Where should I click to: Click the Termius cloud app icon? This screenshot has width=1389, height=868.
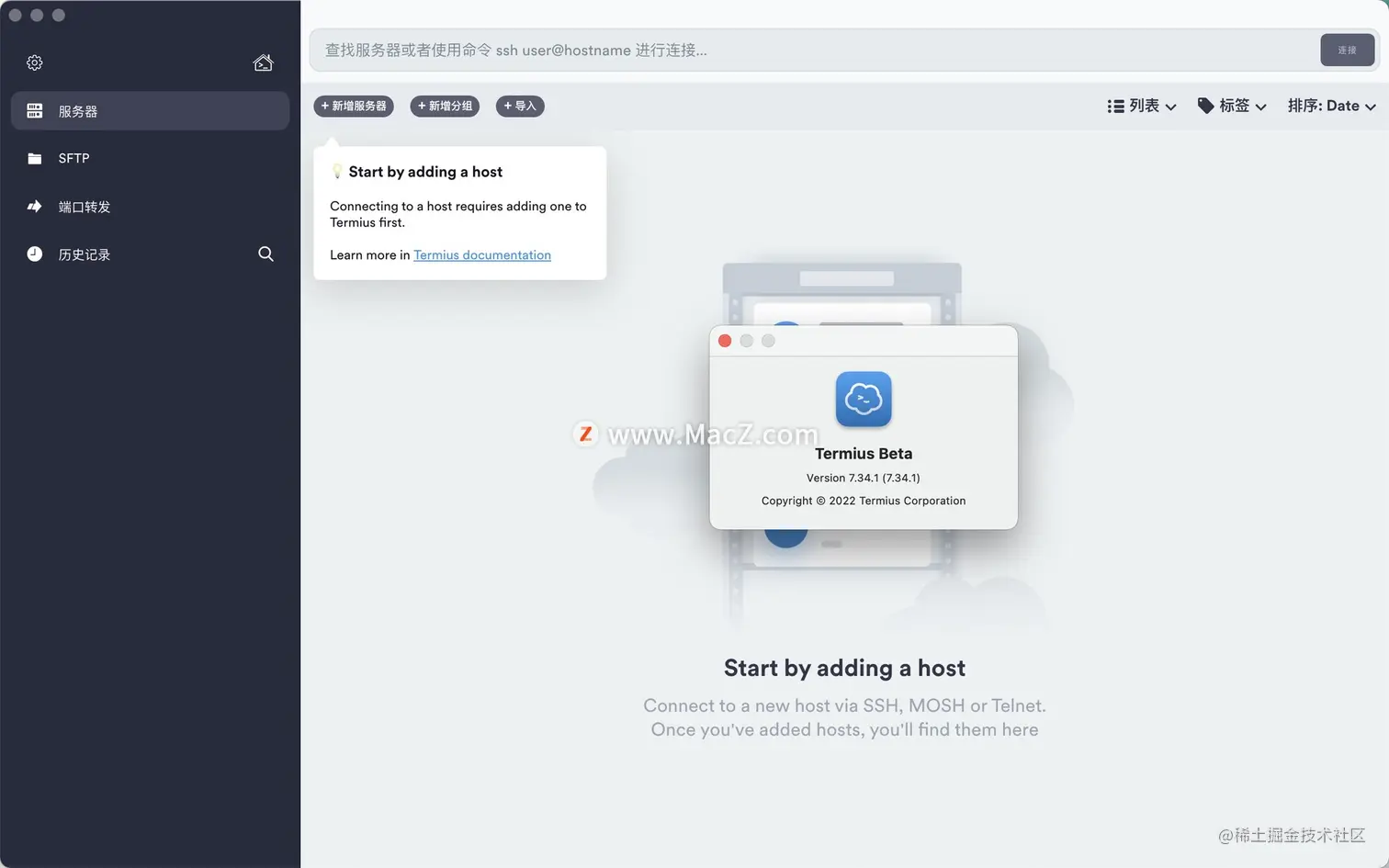864,399
